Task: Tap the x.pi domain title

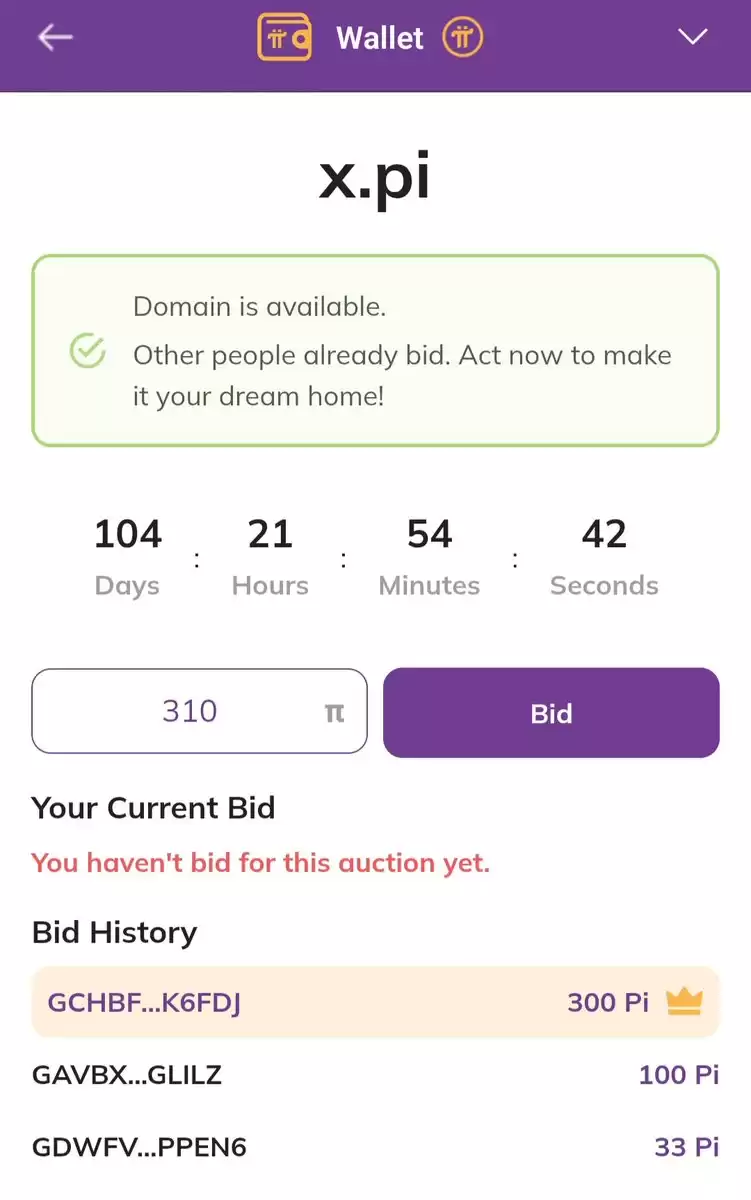Action: tap(375, 177)
